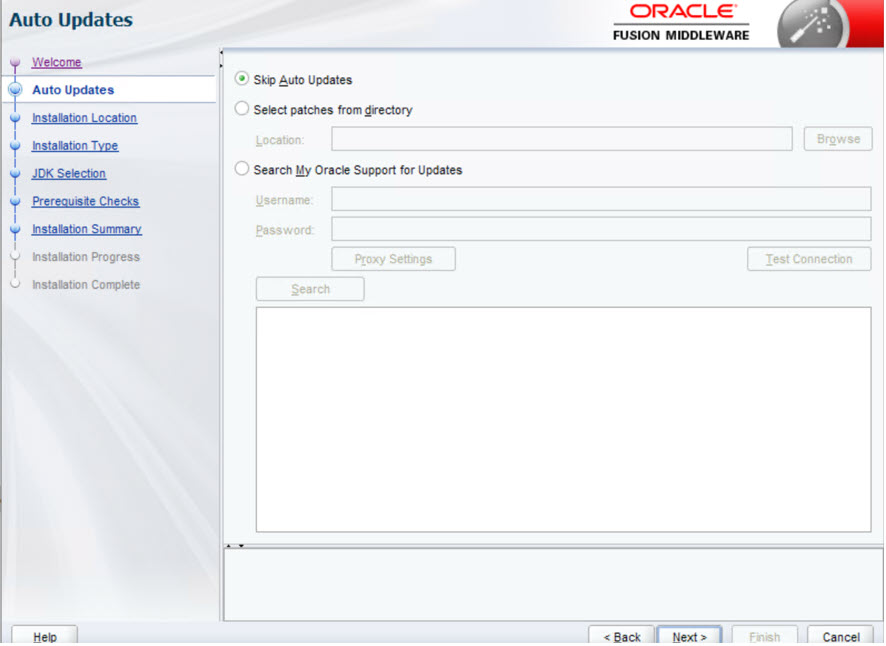Screen dimensions: 886x646
Task: Click the Installation Complete step circle icon
Action: 15,284
